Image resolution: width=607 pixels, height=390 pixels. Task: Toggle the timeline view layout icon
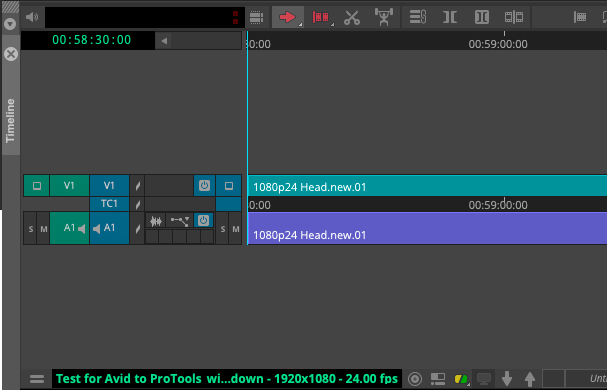438,379
